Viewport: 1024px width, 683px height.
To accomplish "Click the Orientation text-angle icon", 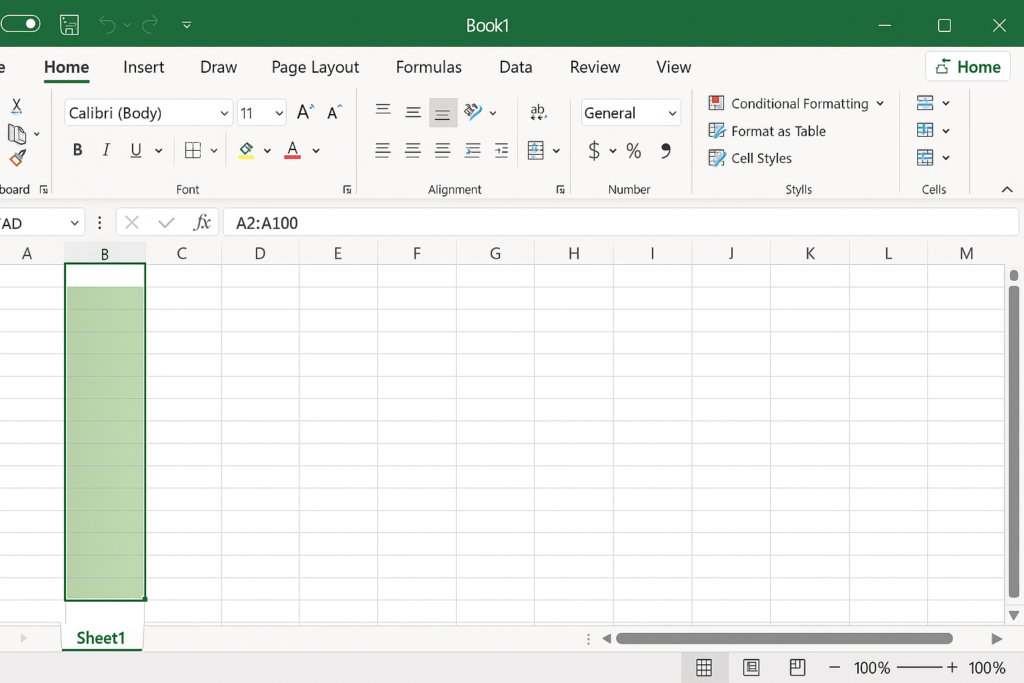I will point(473,112).
